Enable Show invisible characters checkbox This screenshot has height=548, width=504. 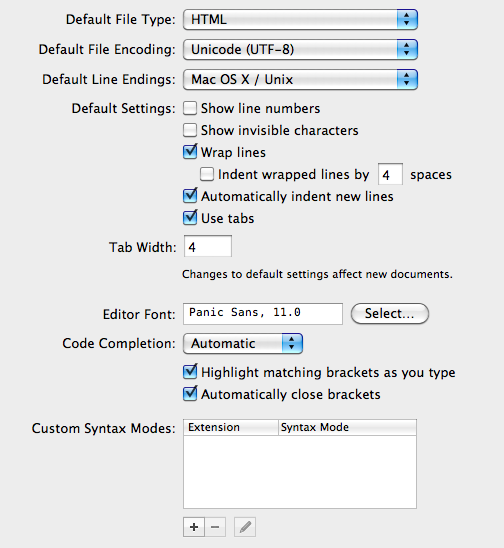[190, 130]
